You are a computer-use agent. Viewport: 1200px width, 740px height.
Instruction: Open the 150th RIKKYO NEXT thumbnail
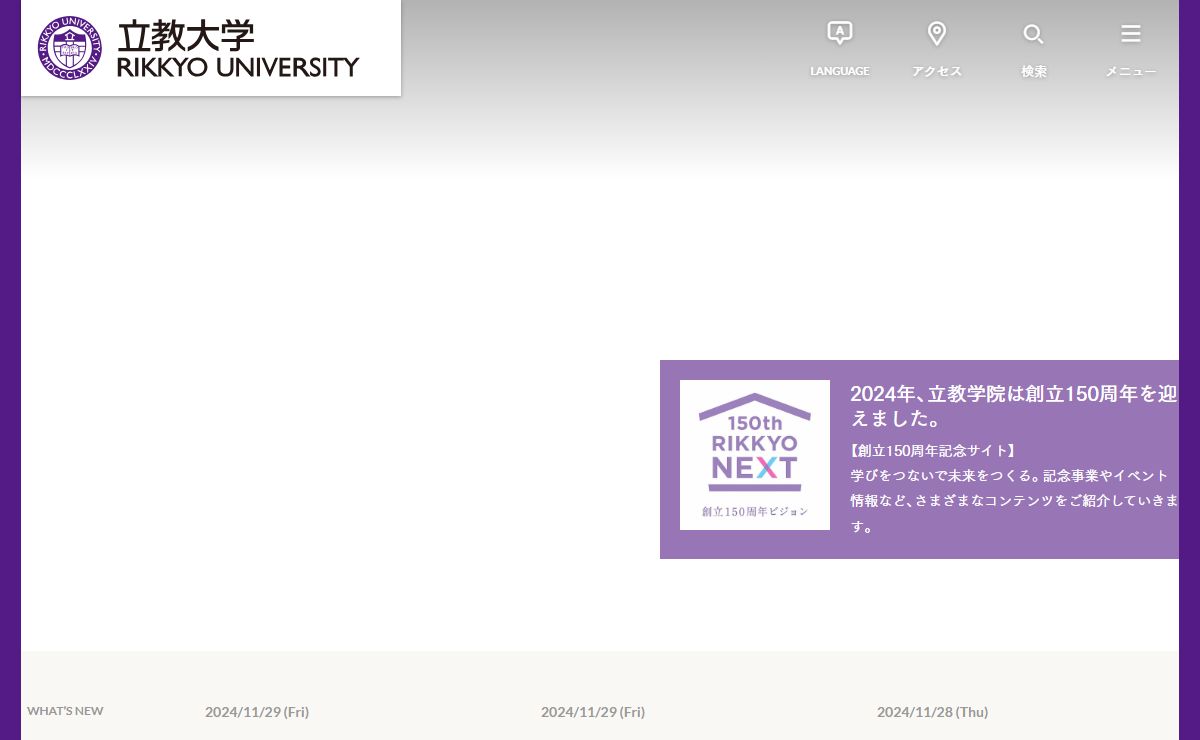pos(755,455)
